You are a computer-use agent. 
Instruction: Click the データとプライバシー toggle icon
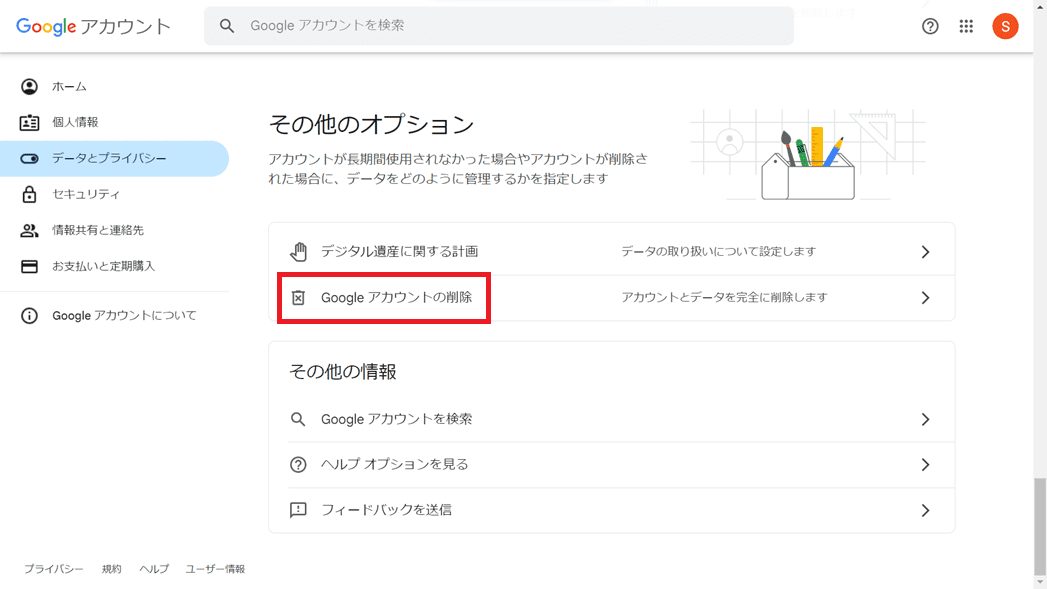click(29, 158)
